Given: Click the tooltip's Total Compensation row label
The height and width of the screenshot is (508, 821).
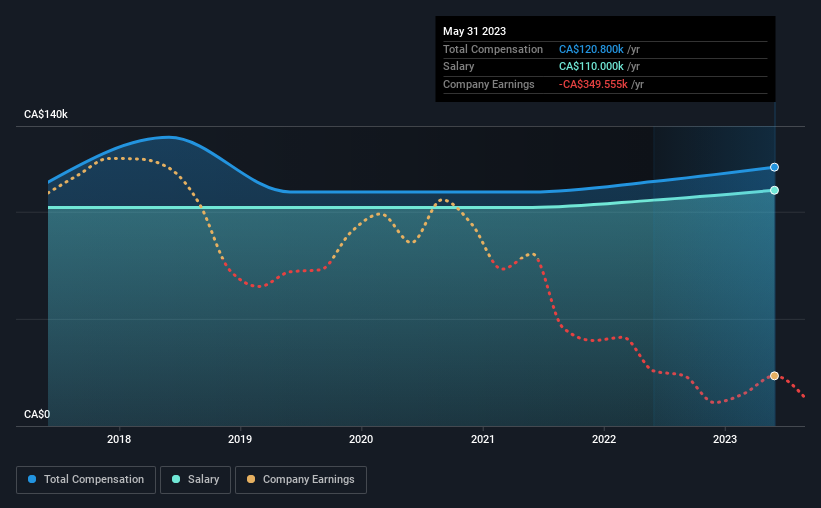Looking at the screenshot, I should (x=493, y=49).
